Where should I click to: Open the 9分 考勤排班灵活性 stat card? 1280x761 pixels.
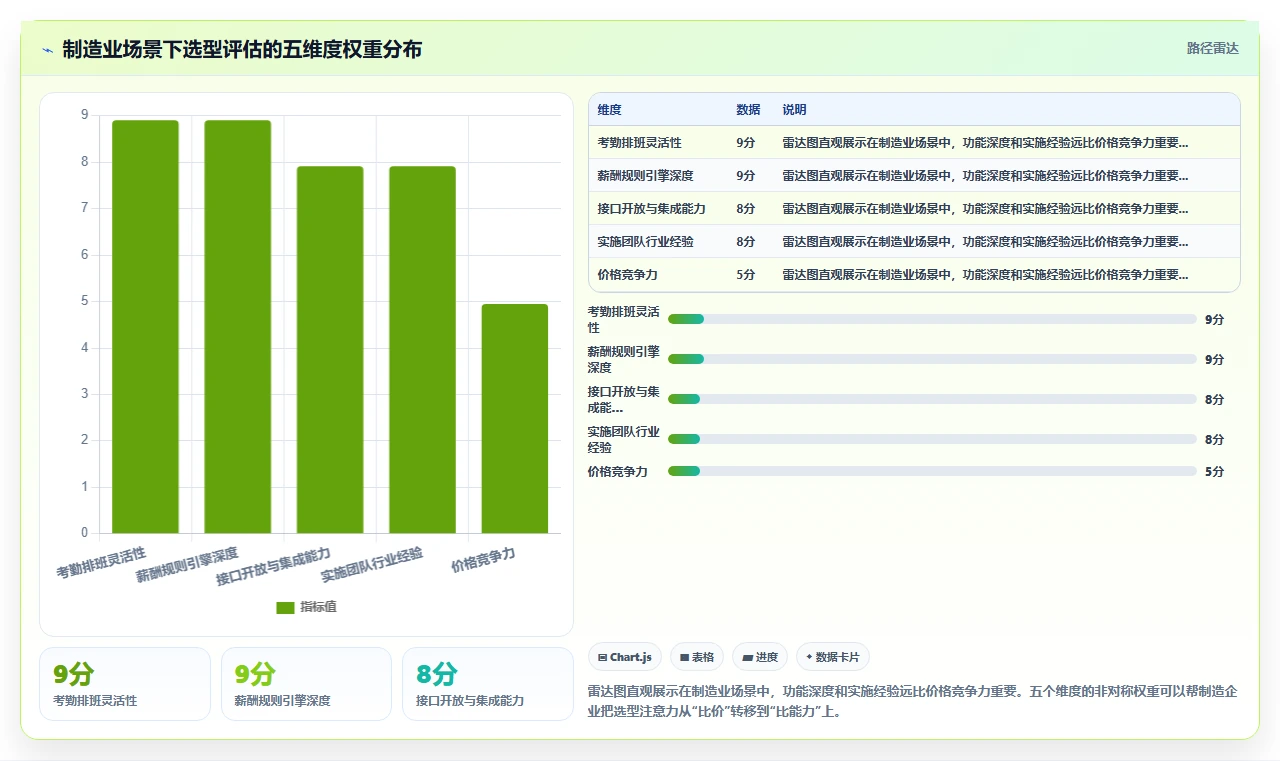click(125, 684)
